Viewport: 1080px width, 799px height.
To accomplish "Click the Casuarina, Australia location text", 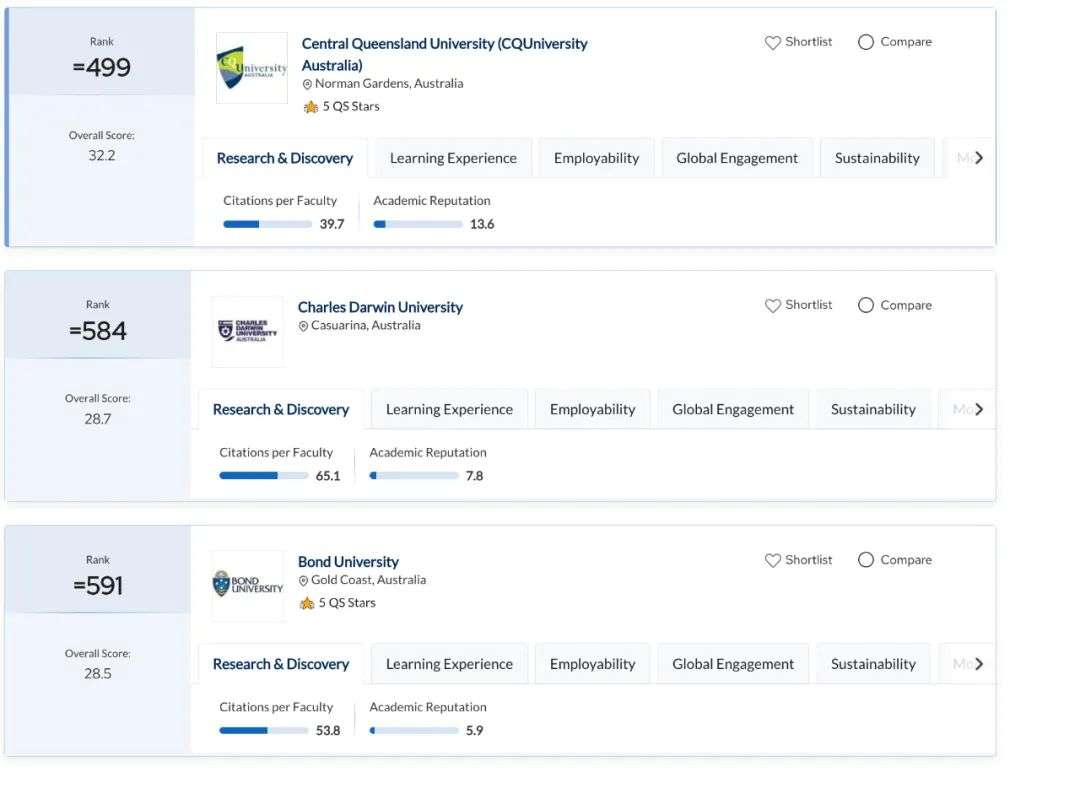I will point(366,325).
